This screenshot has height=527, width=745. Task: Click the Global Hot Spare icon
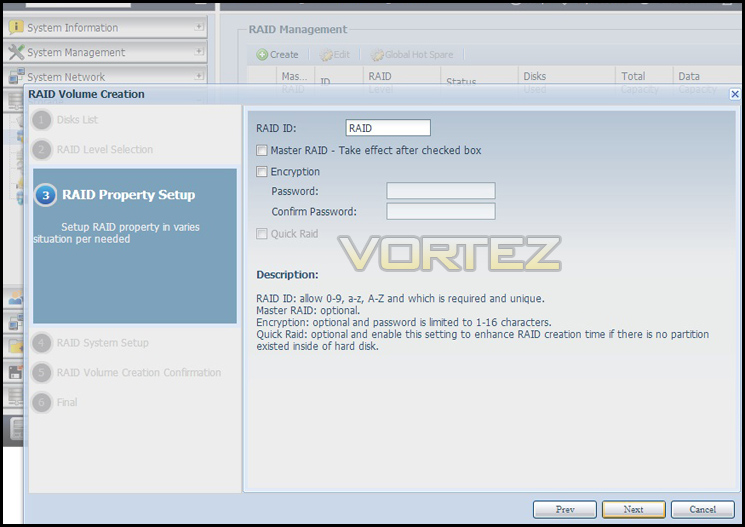coord(377,55)
